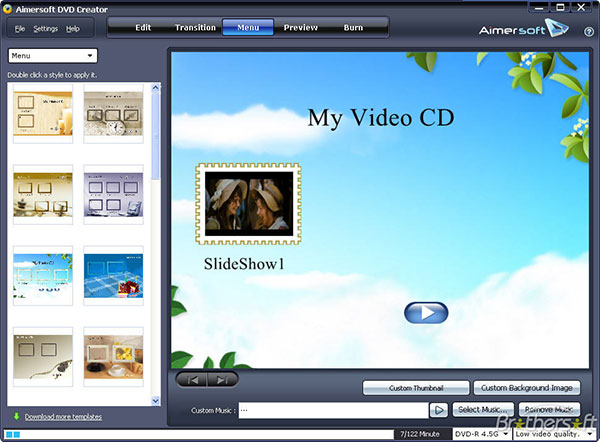600x442 pixels.
Task: Open the File menu
Action: [x=20, y=29]
